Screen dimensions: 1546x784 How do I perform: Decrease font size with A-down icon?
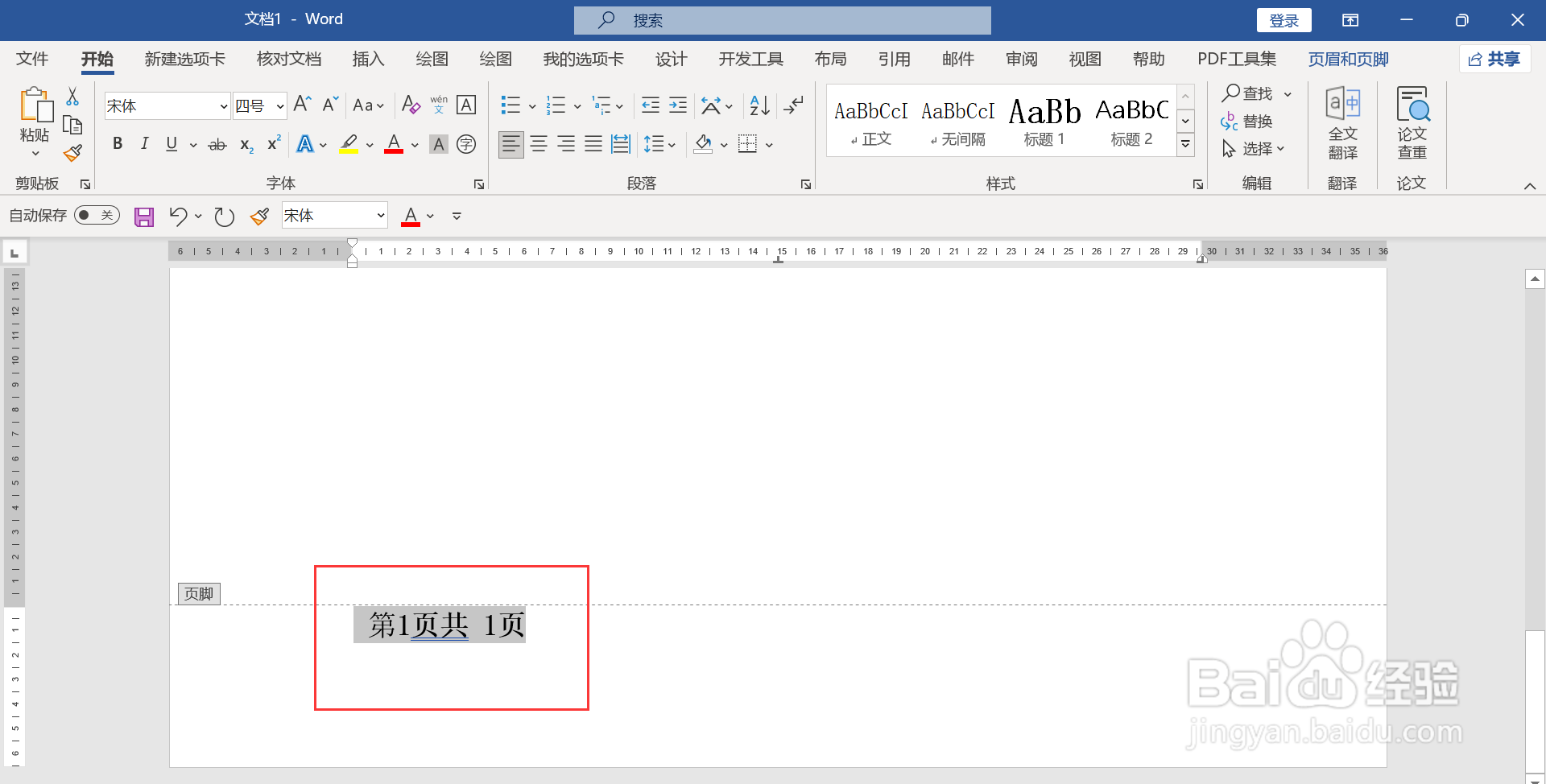pos(330,105)
